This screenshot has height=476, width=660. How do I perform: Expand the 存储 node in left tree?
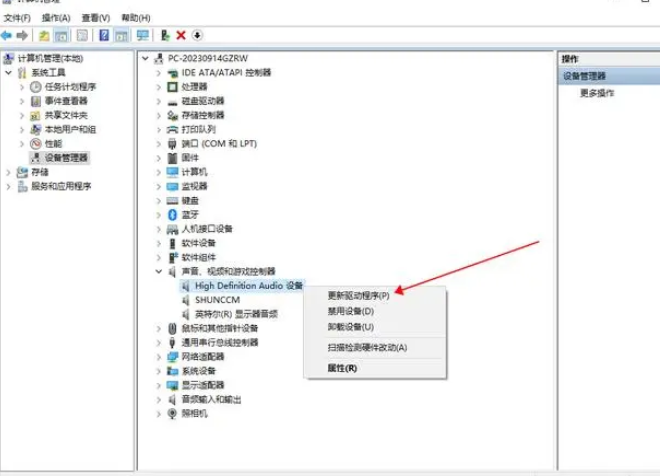[x=8, y=172]
